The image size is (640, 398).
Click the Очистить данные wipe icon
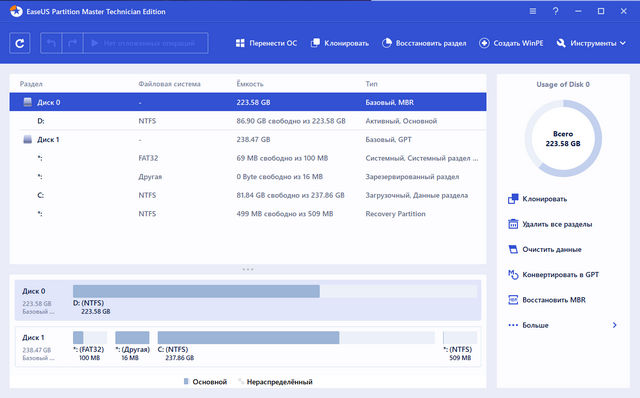point(513,249)
